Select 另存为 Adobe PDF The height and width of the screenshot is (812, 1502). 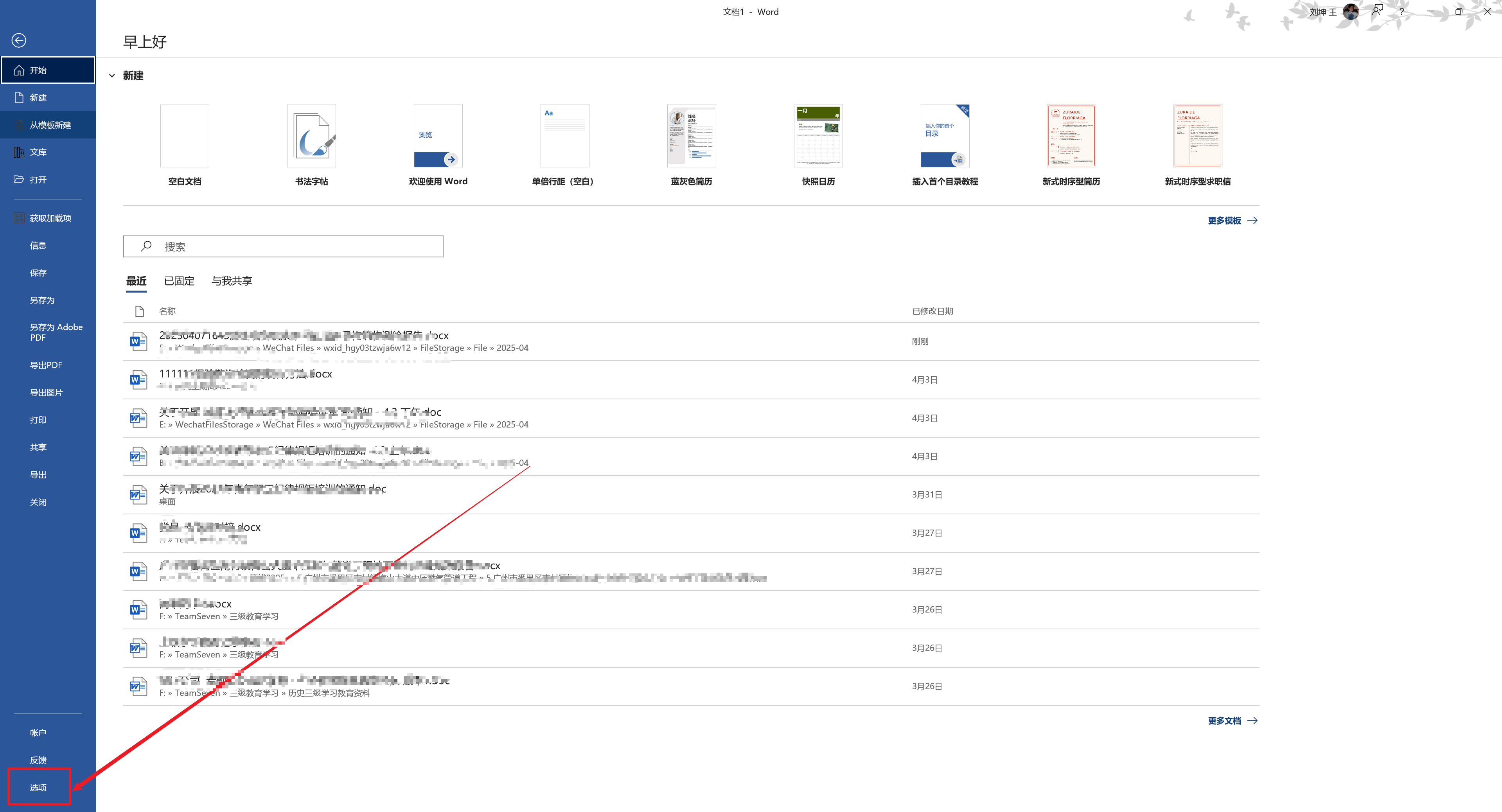[x=48, y=332]
